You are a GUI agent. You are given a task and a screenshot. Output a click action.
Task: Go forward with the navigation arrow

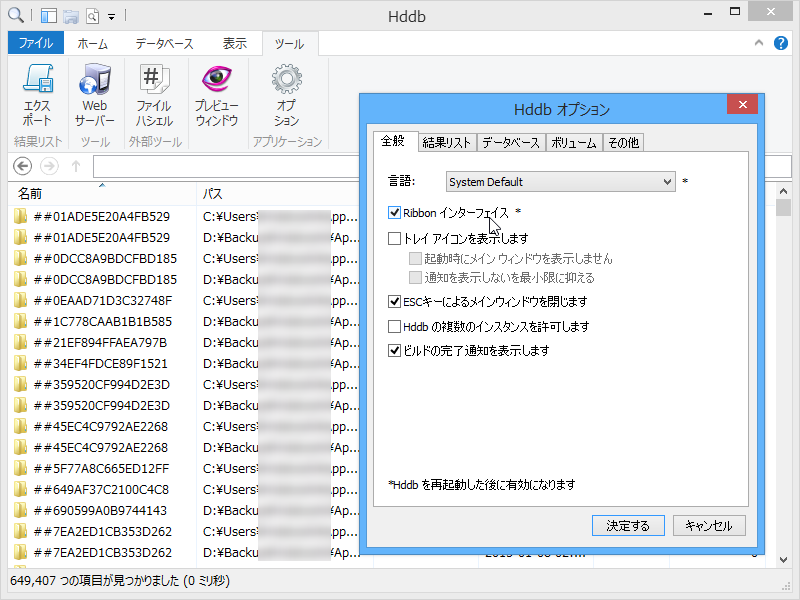coord(49,166)
